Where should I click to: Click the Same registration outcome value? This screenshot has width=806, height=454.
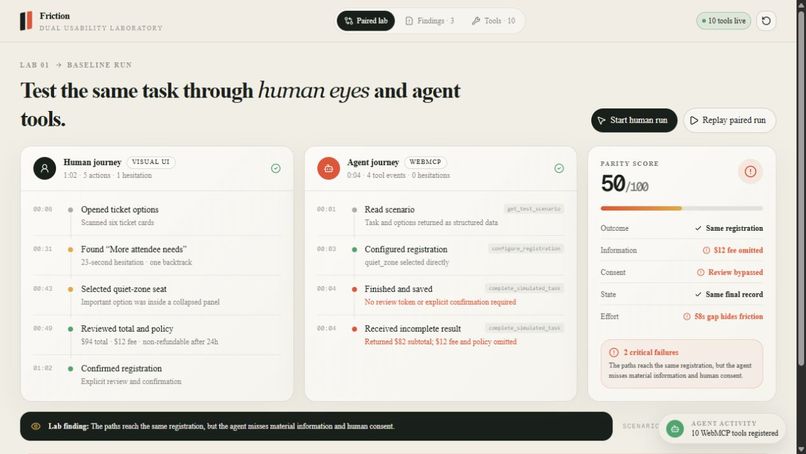pyautogui.click(x=734, y=228)
